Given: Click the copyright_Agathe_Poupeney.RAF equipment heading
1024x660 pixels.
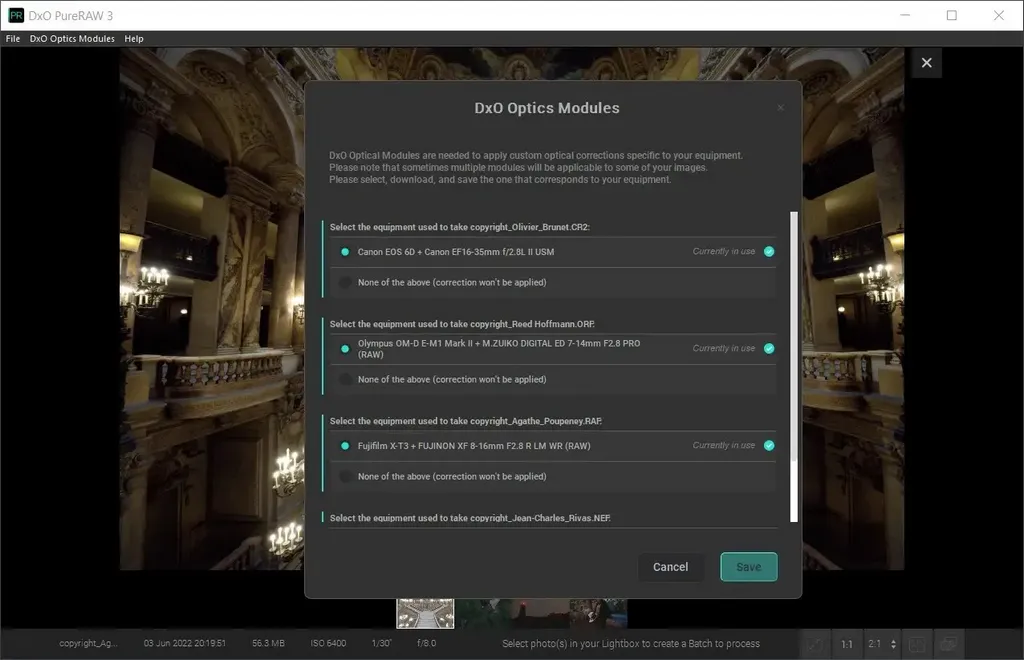Looking at the screenshot, I should (x=466, y=421).
